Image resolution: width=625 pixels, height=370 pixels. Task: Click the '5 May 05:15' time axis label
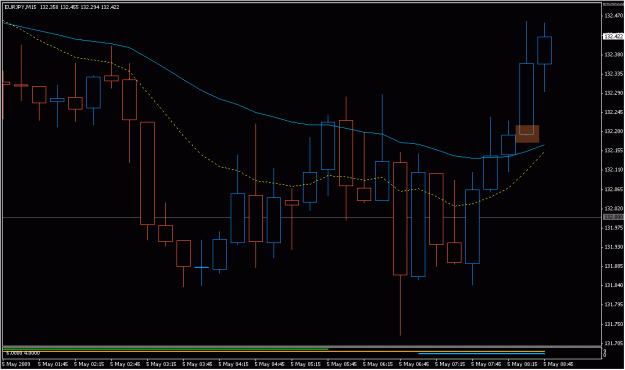(x=305, y=364)
